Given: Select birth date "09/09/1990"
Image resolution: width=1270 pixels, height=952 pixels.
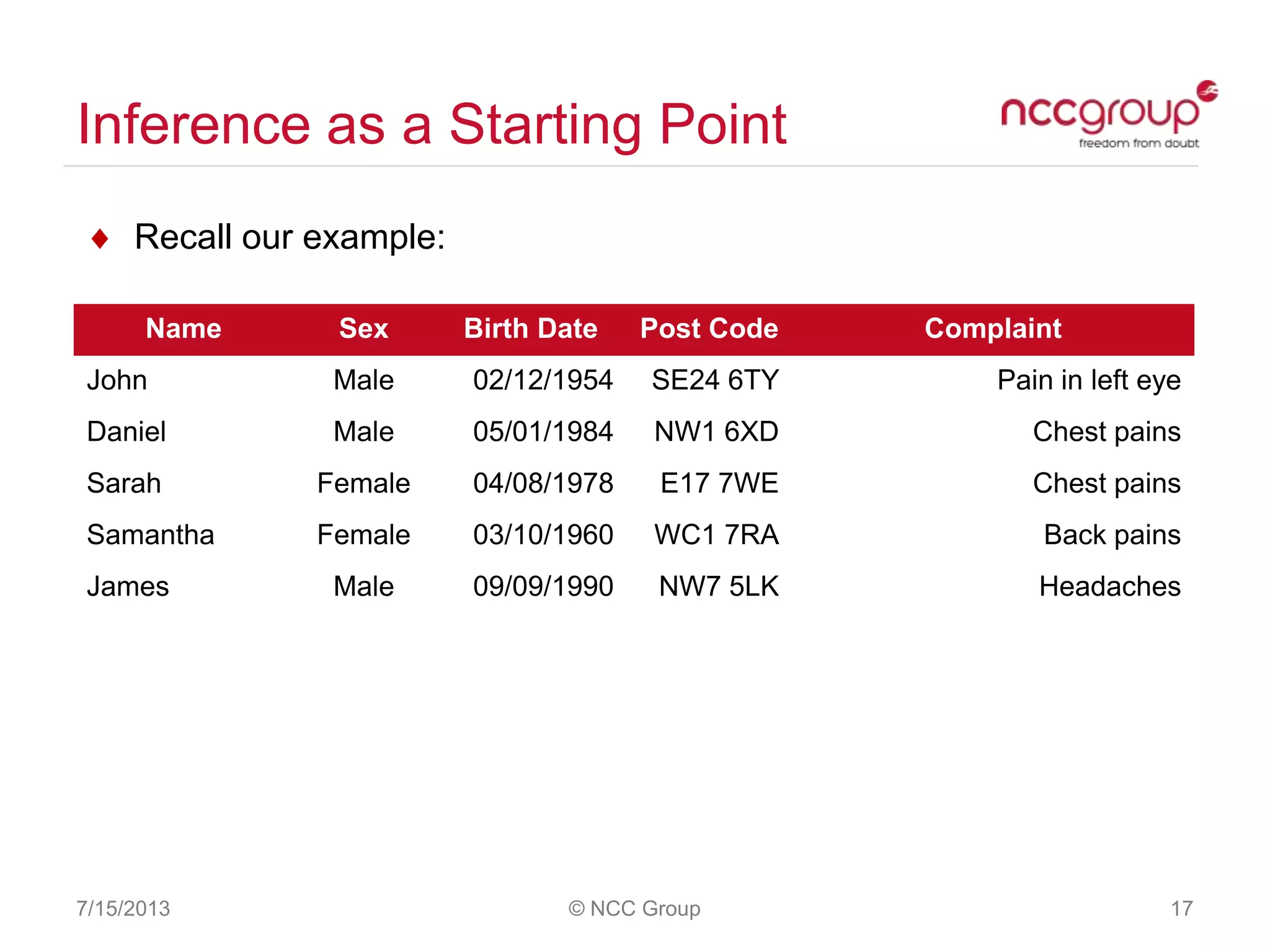Looking at the screenshot, I should (x=543, y=586).
